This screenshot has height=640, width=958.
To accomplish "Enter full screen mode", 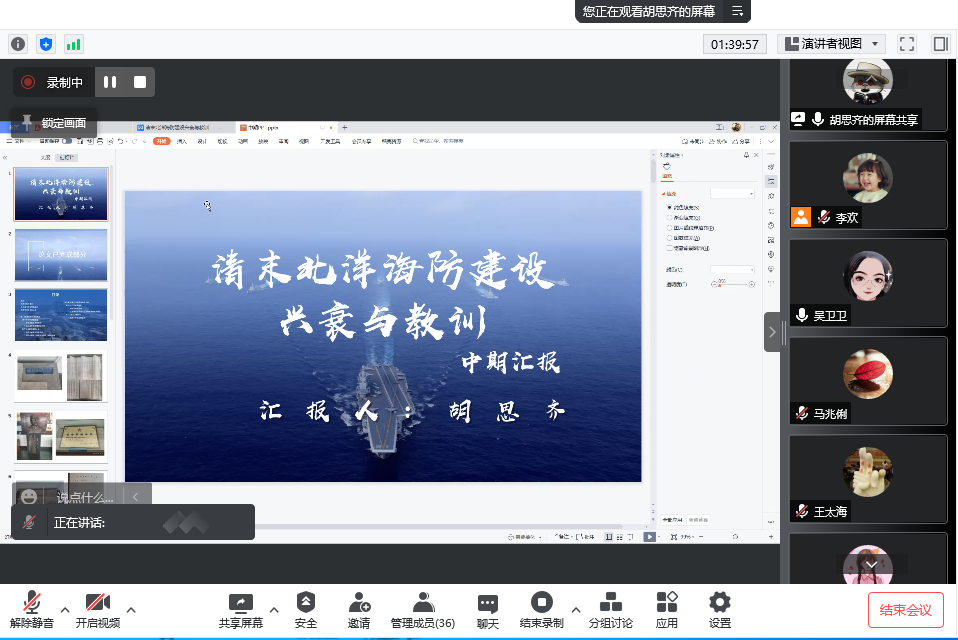I will [x=907, y=44].
